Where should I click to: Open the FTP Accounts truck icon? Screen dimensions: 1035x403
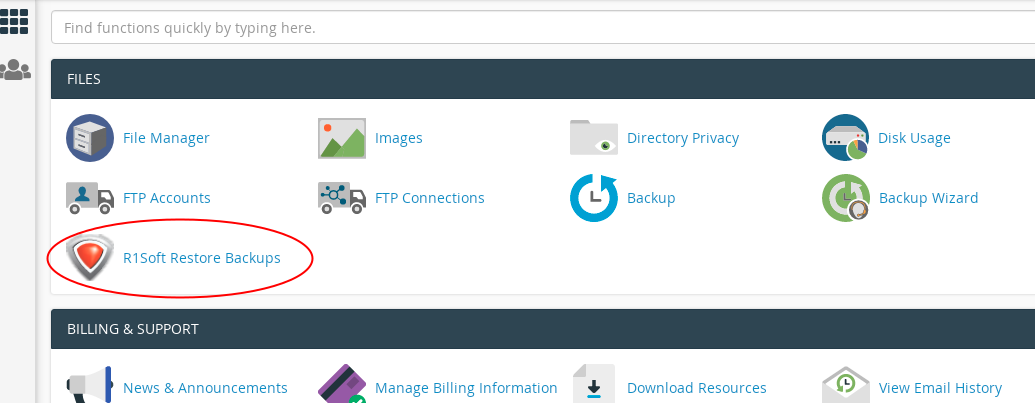[x=90, y=198]
